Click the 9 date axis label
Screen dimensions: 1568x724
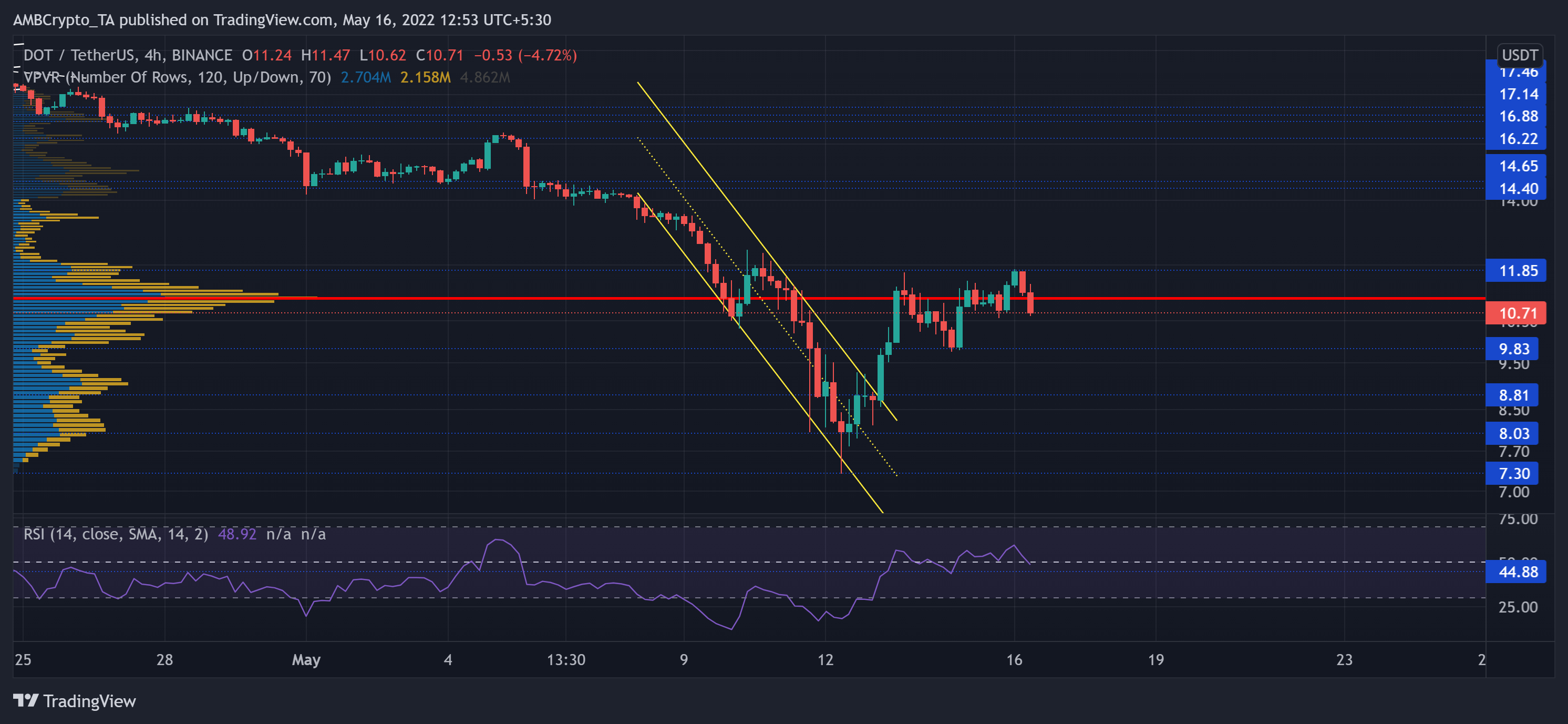click(x=684, y=659)
